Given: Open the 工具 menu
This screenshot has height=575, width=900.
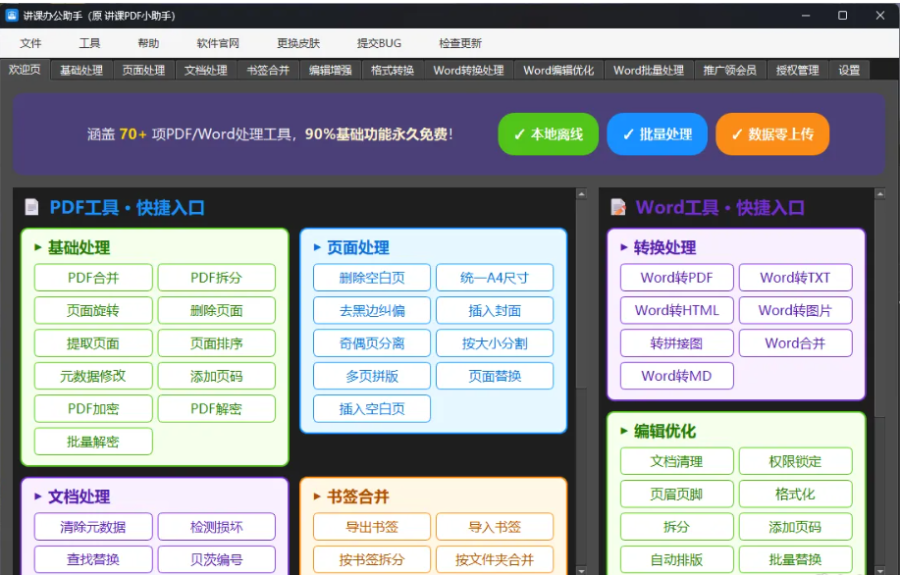Looking at the screenshot, I should click(90, 43).
